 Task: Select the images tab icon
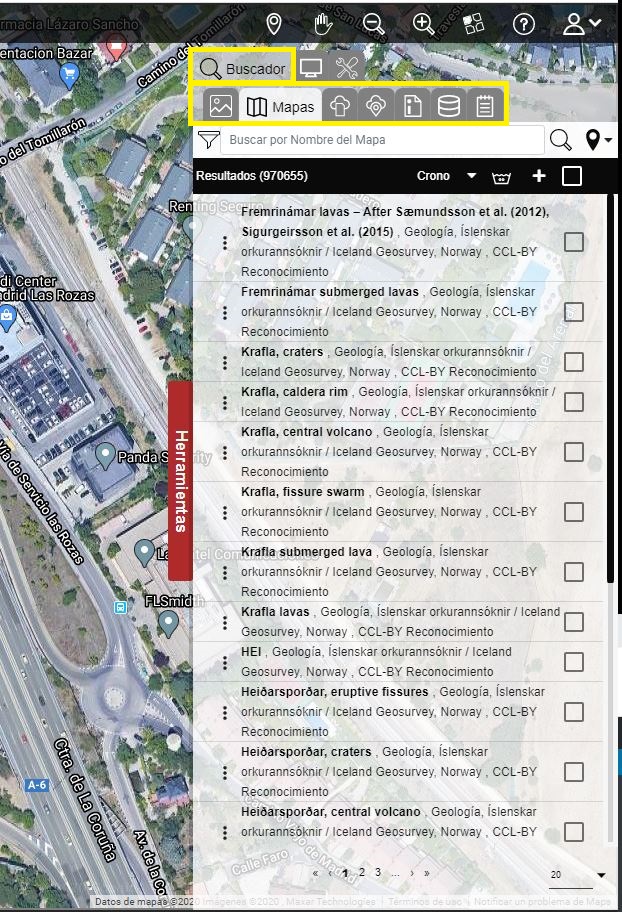pyautogui.click(x=221, y=106)
